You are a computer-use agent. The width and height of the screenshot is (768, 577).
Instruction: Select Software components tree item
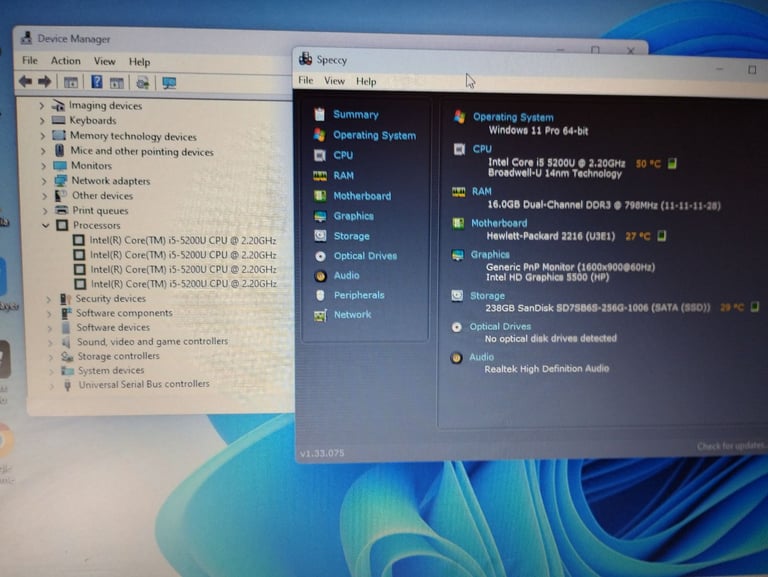tap(124, 313)
